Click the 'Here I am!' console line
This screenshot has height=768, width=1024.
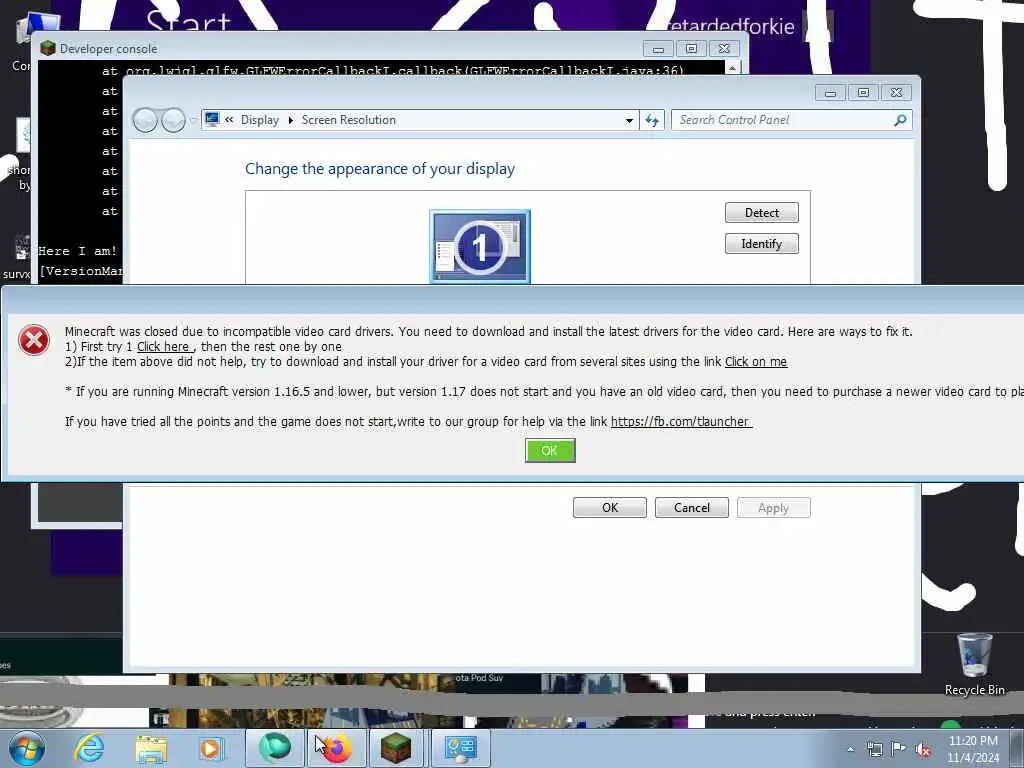78,251
